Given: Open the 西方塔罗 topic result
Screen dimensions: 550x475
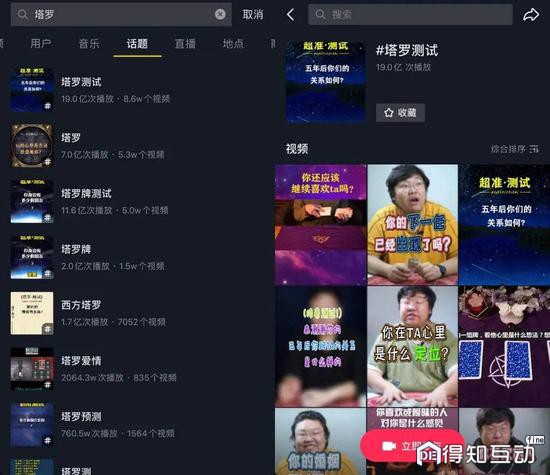Looking at the screenshot, I should pos(137,313).
